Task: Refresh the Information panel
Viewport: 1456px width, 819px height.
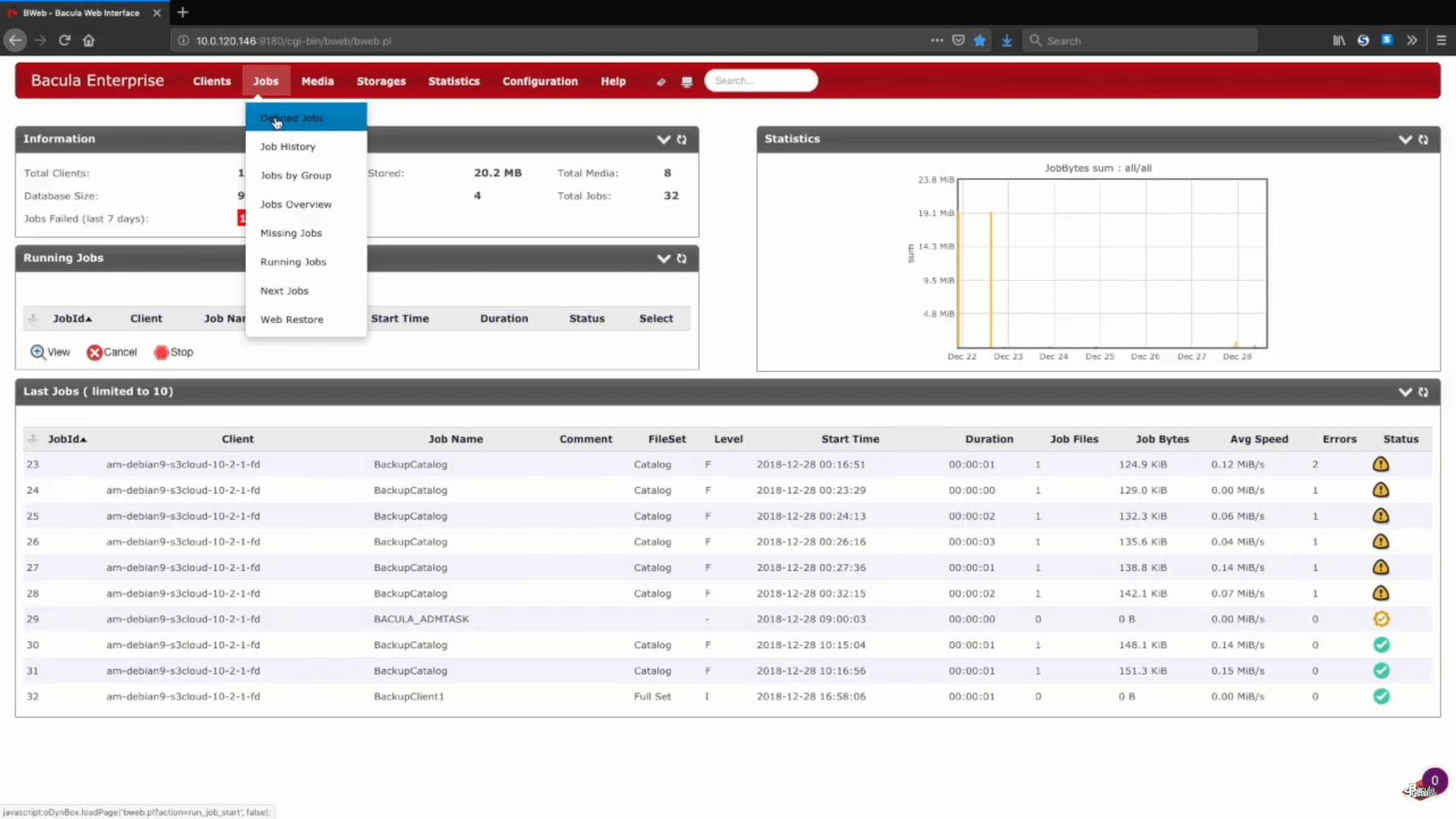Action: [x=682, y=140]
